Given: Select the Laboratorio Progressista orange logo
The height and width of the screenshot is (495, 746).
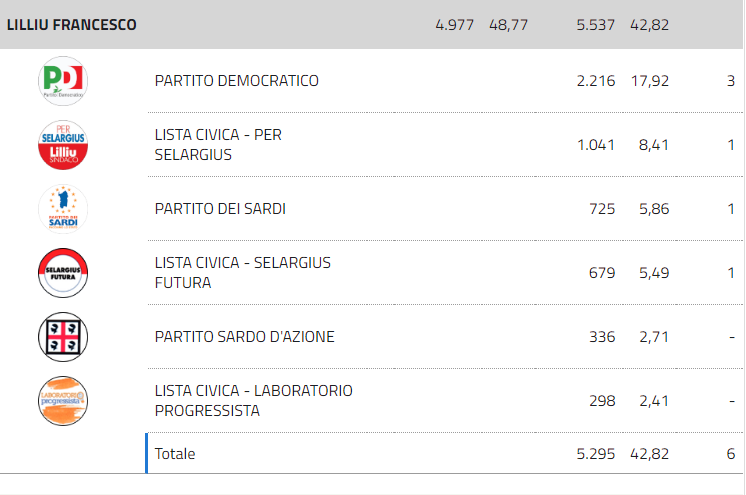Looking at the screenshot, I should 63,401.
